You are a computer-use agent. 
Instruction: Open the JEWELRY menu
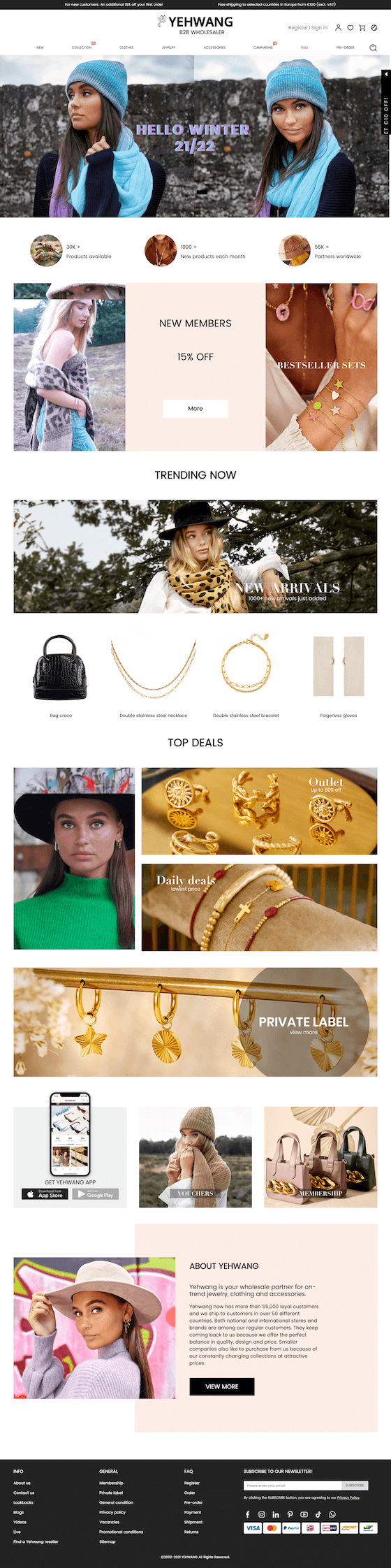coord(169,48)
